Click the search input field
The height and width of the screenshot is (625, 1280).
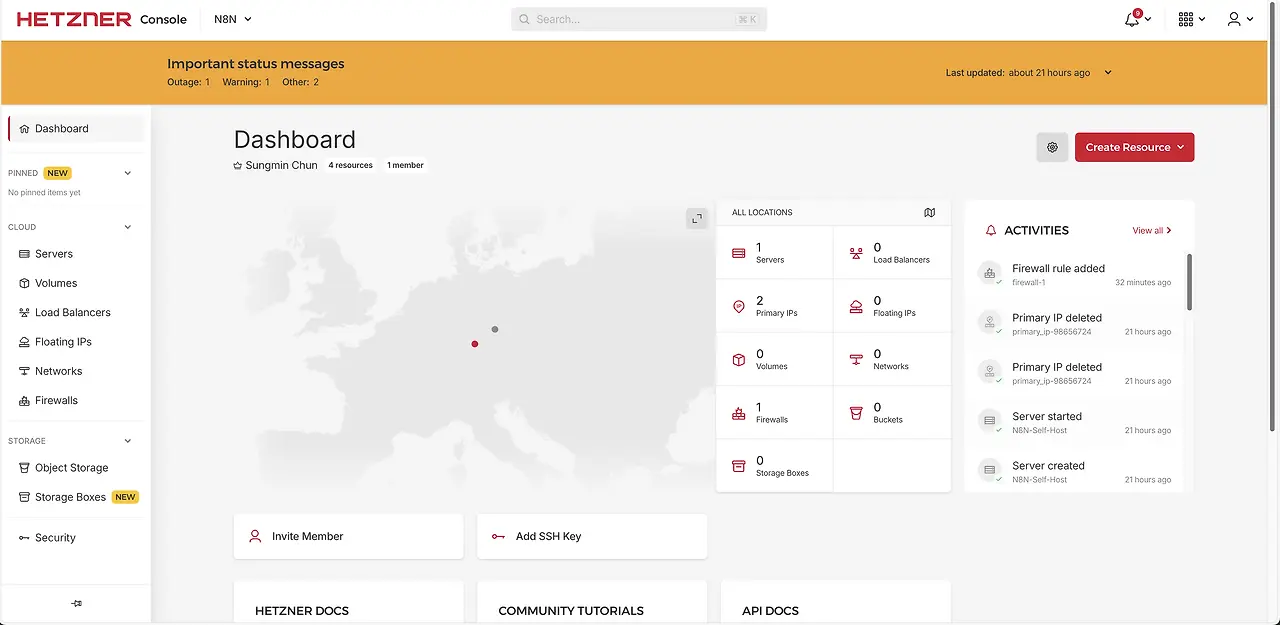pyautogui.click(x=639, y=19)
